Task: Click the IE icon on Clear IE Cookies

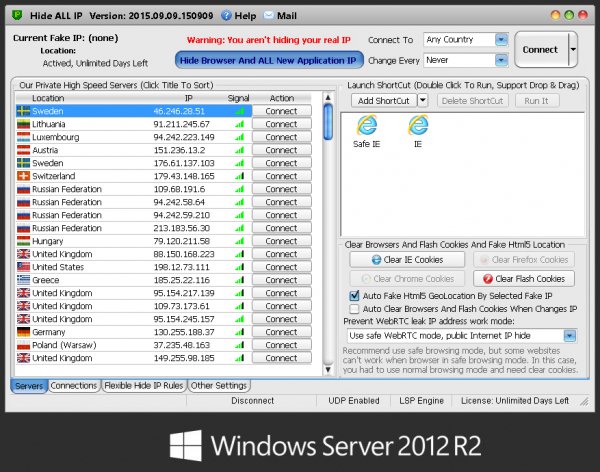Action: [377, 260]
